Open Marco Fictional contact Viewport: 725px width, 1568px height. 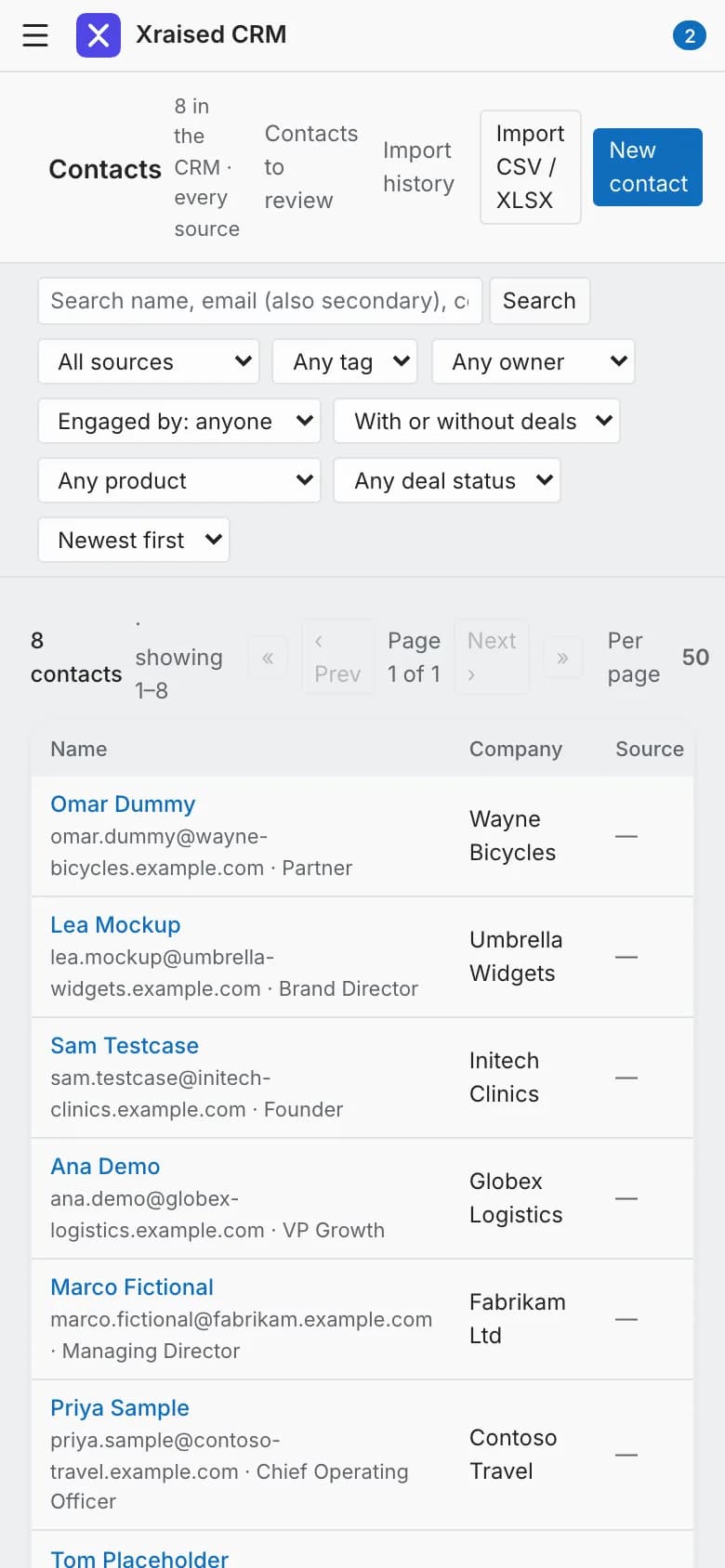coord(132,1287)
